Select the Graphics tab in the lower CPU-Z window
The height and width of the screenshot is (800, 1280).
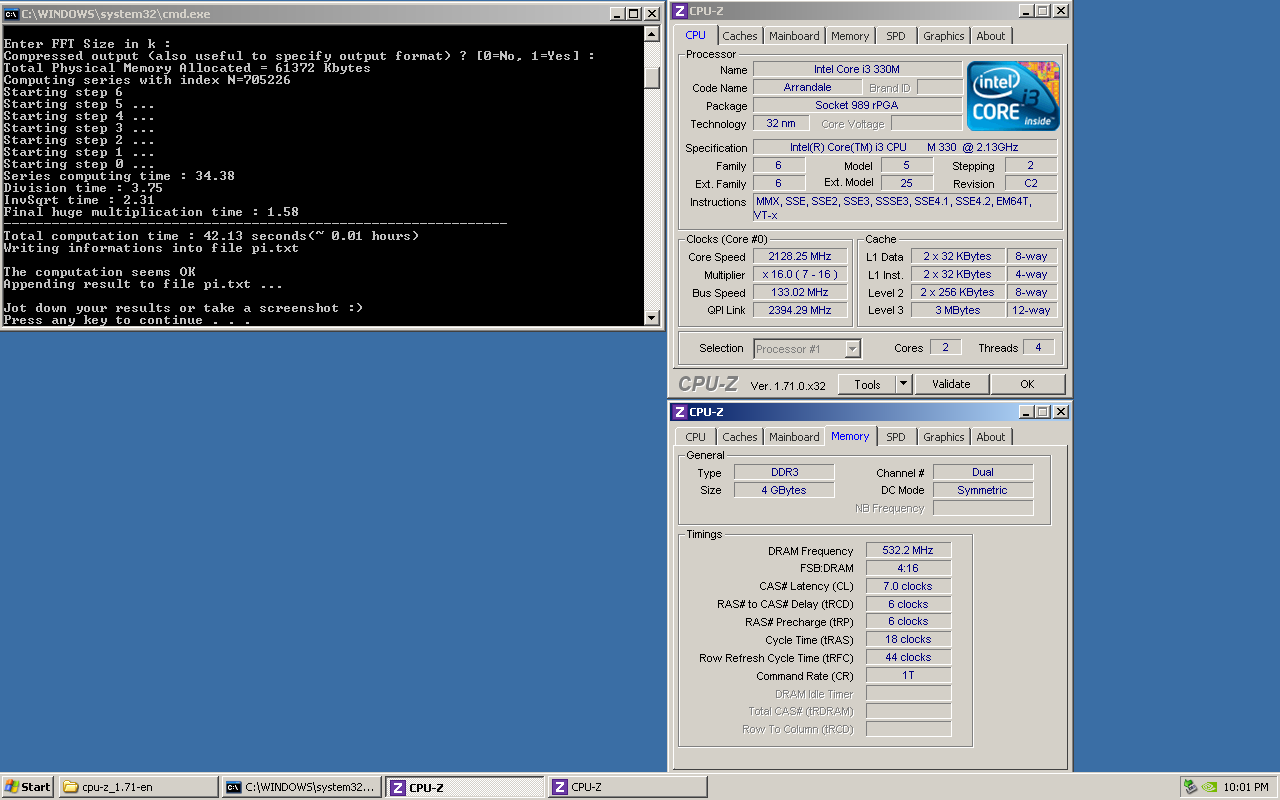tap(944, 437)
